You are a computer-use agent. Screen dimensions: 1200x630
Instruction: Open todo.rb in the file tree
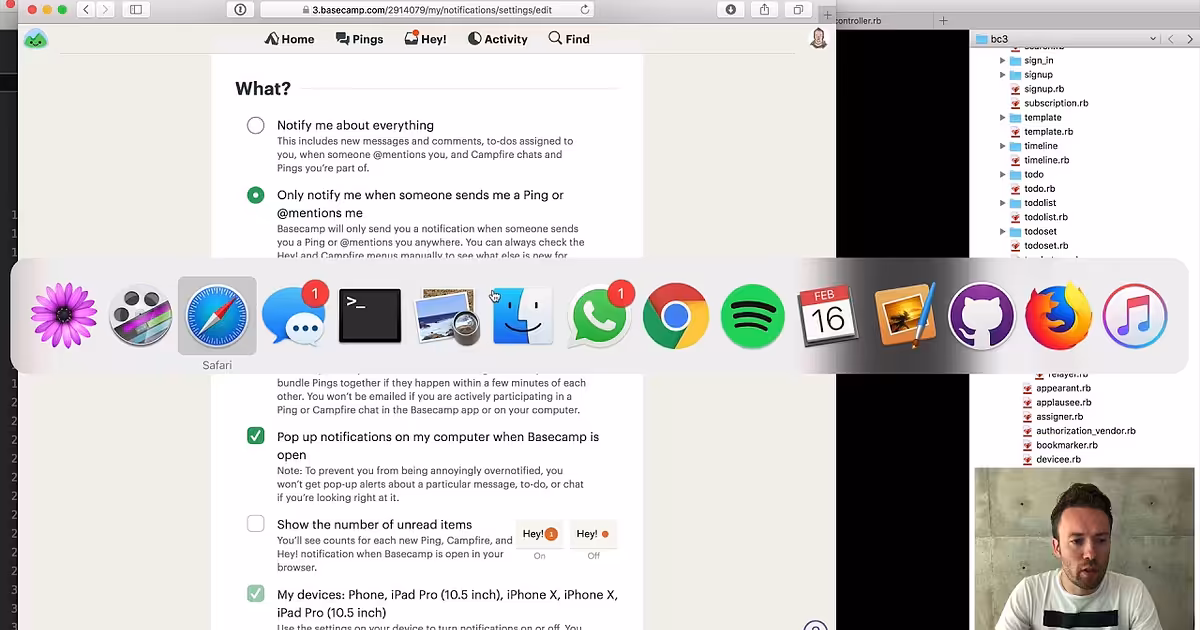(x=1039, y=189)
